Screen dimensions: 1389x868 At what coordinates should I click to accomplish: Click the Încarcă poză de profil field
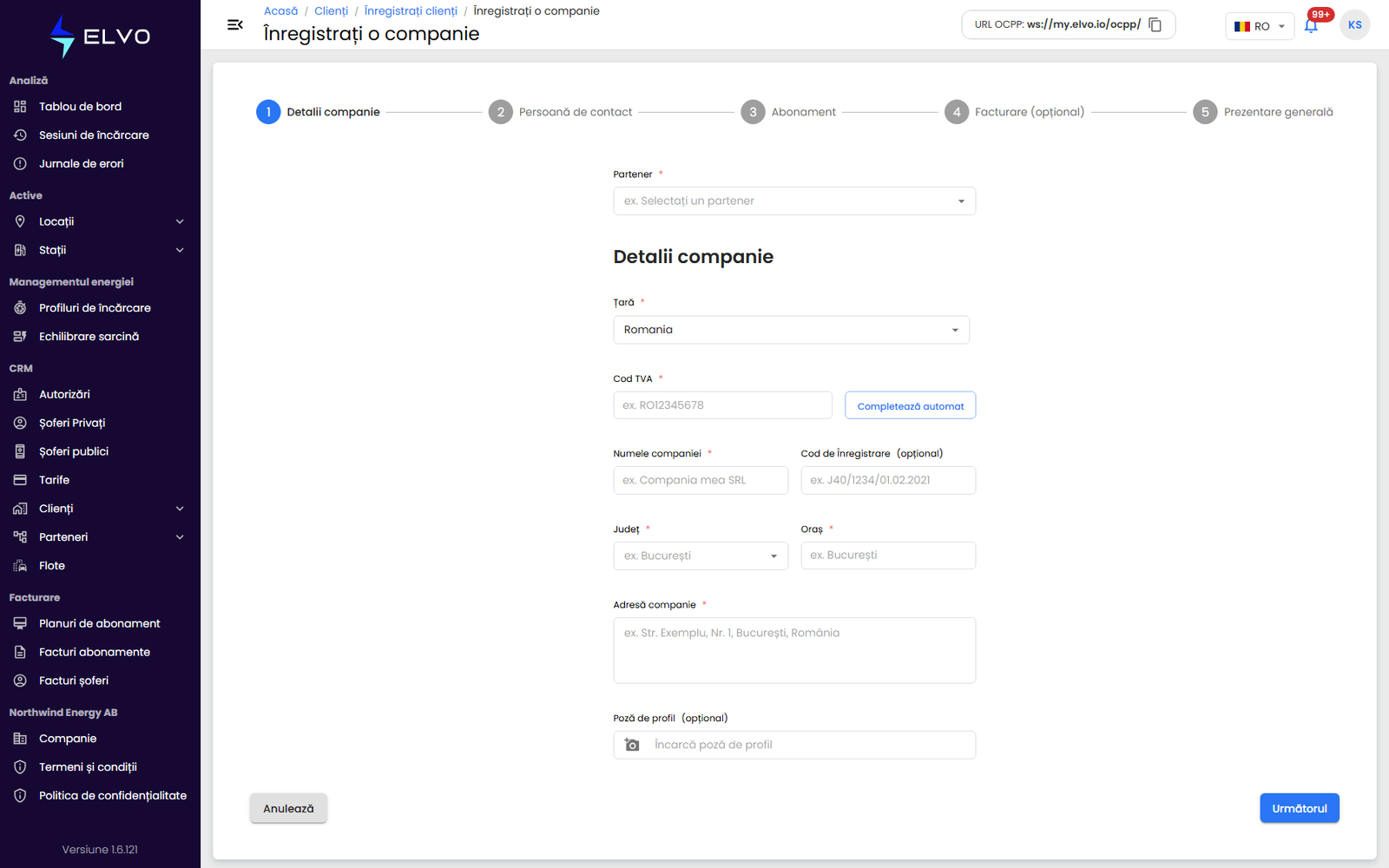point(794,745)
